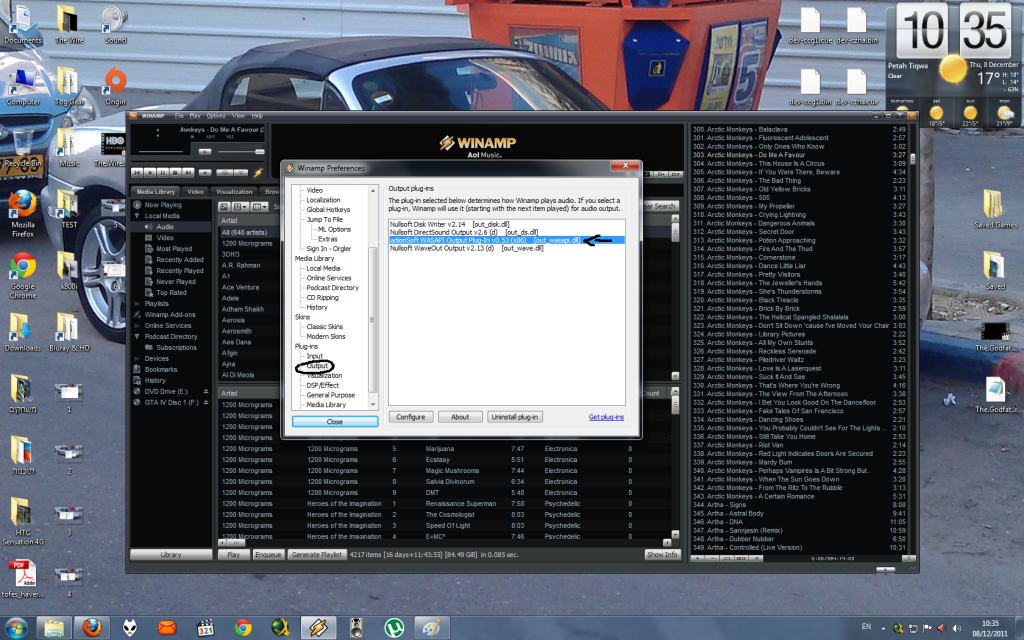The image size is (1024, 640).
Task: Select Output under Plug-ins in preferences tree
Action: coord(317,366)
